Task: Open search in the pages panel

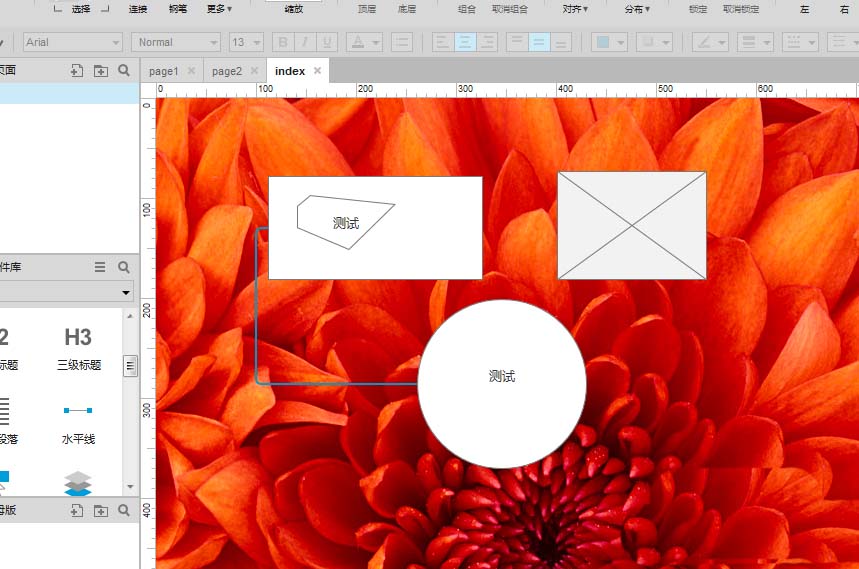Action: pyautogui.click(x=124, y=71)
